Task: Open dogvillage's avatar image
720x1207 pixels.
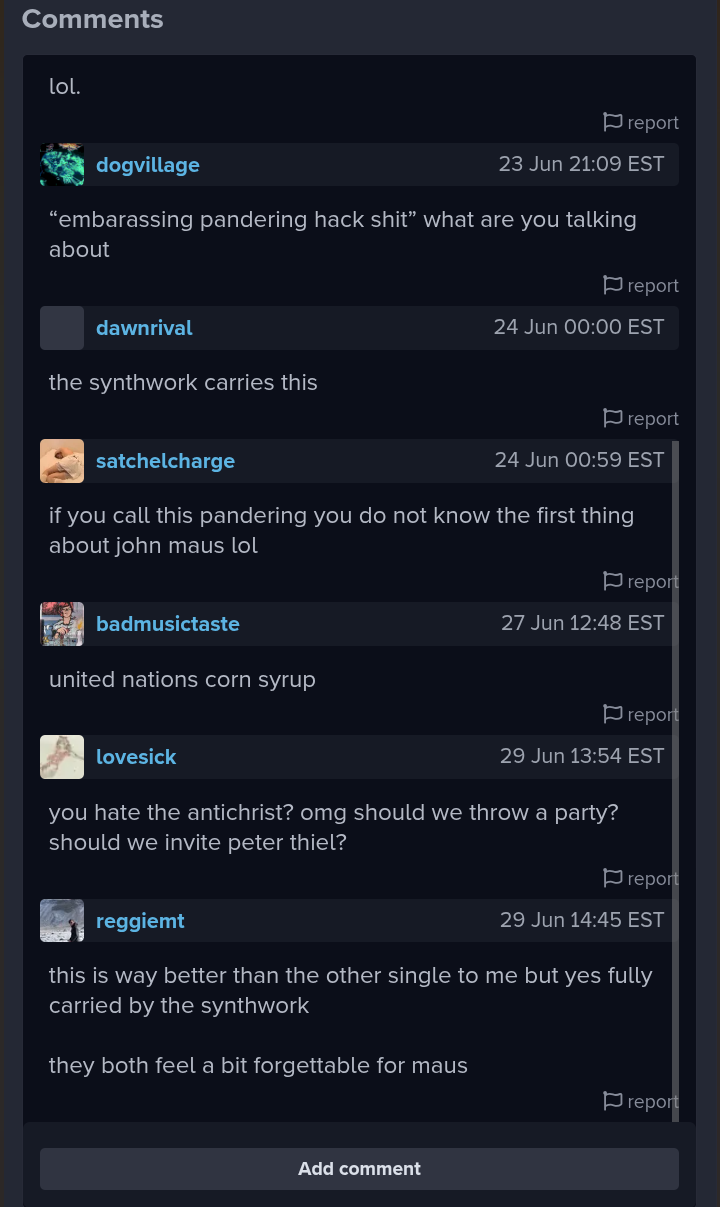Action: pyautogui.click(x=62, y=165)
